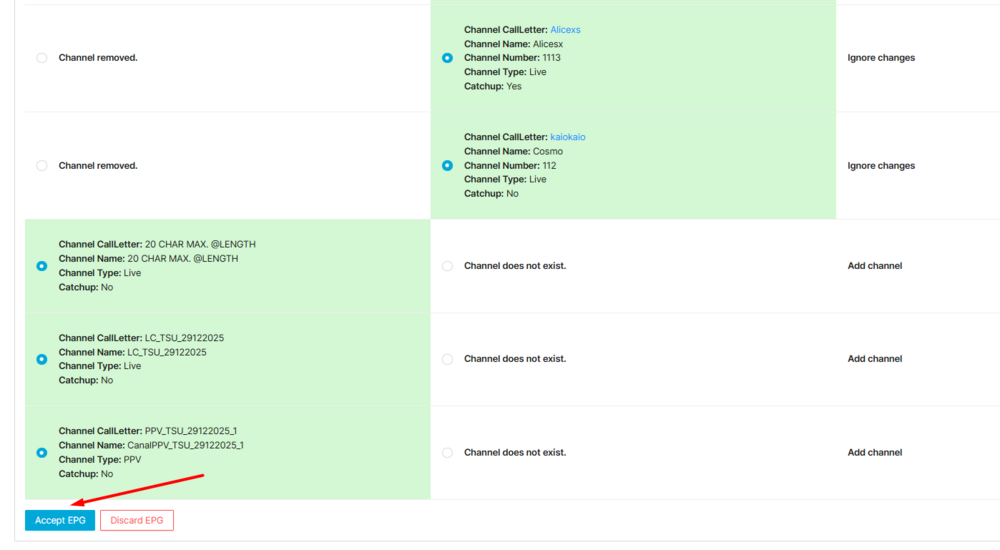Screen dimensions: 1000x550
Task: Open the Alicexs call letter link
Action: click(x=565, y=30)
